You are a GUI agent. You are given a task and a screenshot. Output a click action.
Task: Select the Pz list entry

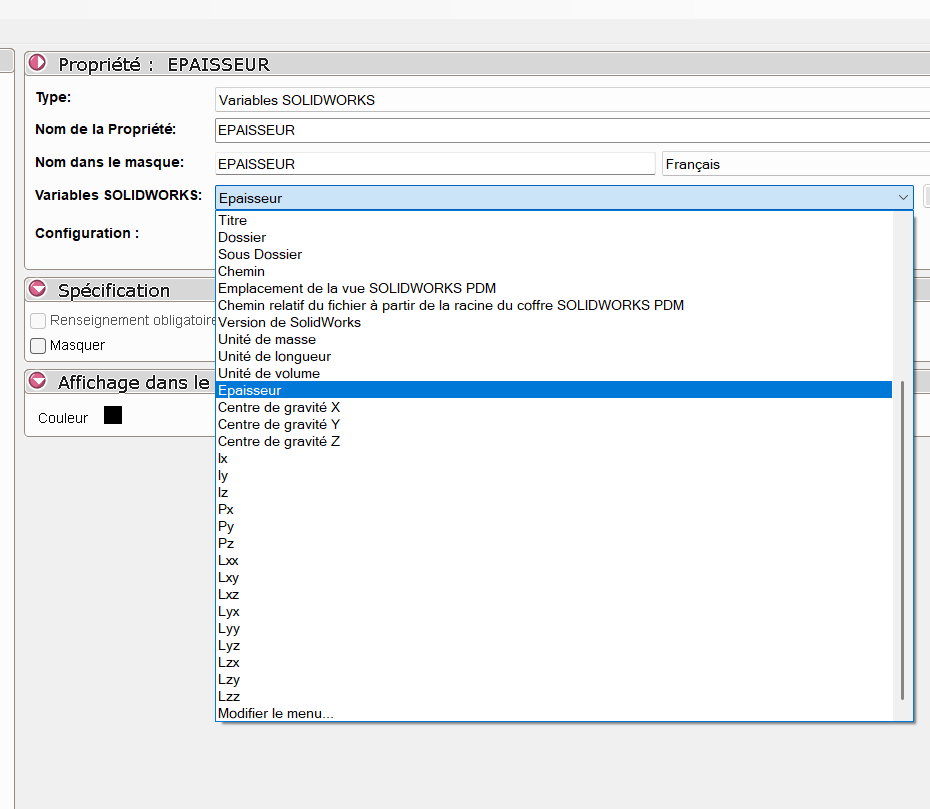tap(554, 543)
